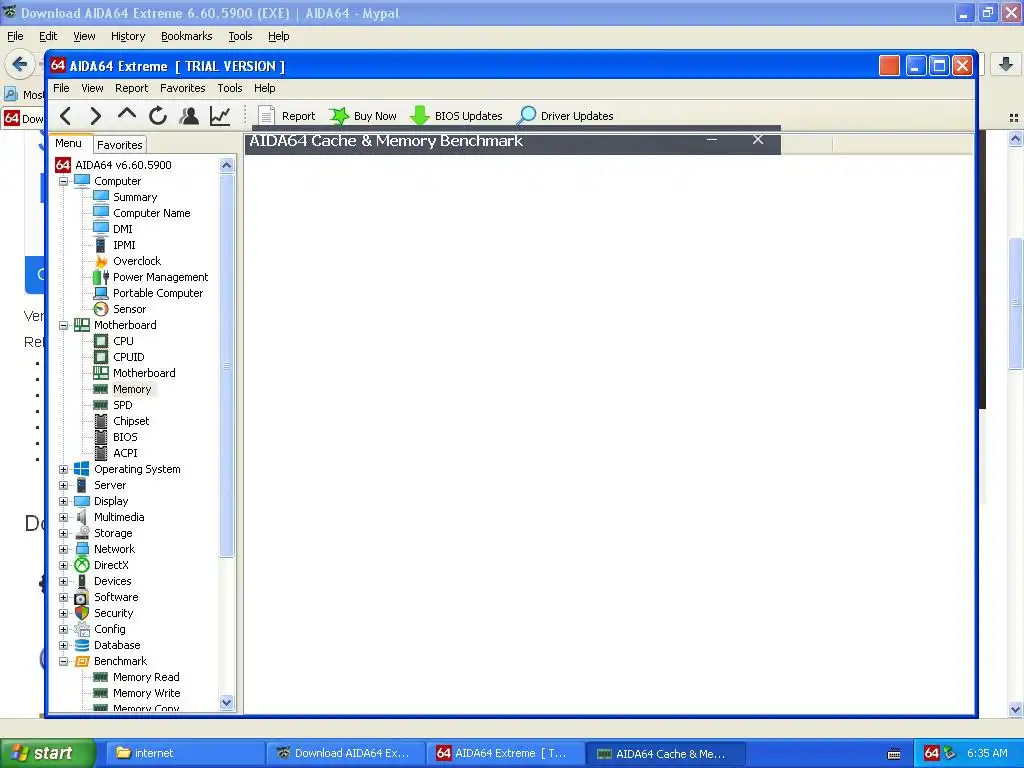The height and width of the screenshot is (768, 1024).
Task: Expand the Display tree node
Action: (63, 502)
